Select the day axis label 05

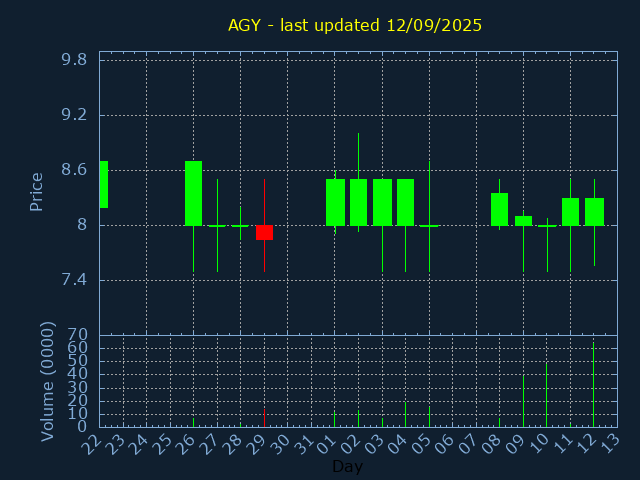pyautogui.click(x=421, y=444)
